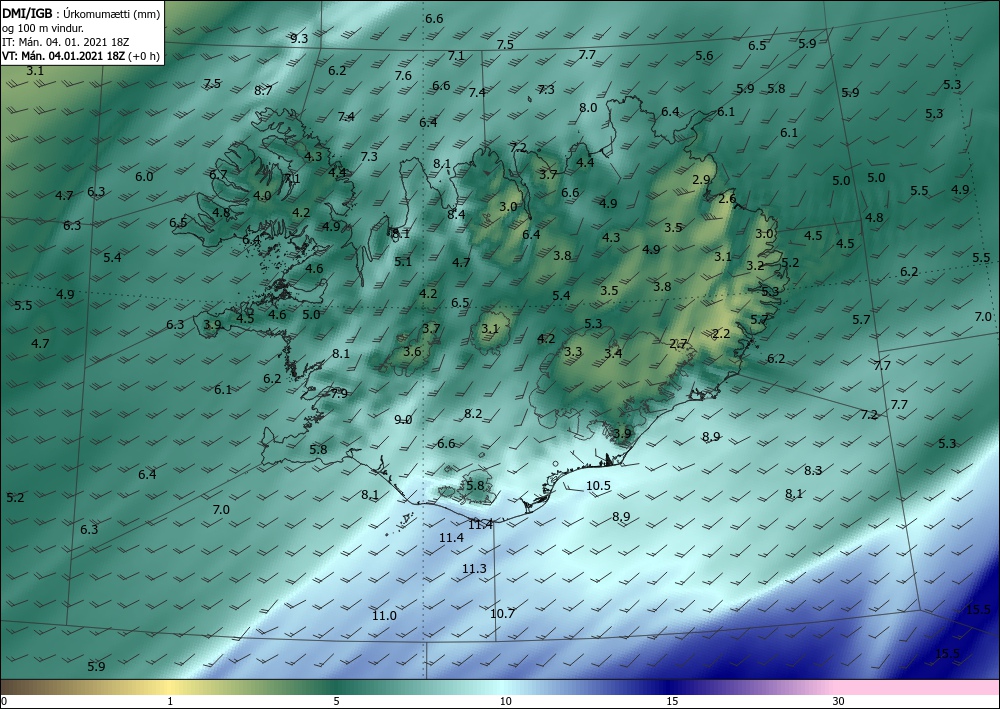Screen dimensions: 1000x709
Task: Click the "og 100 m vindur." label
Action: [x=43, y=28]
